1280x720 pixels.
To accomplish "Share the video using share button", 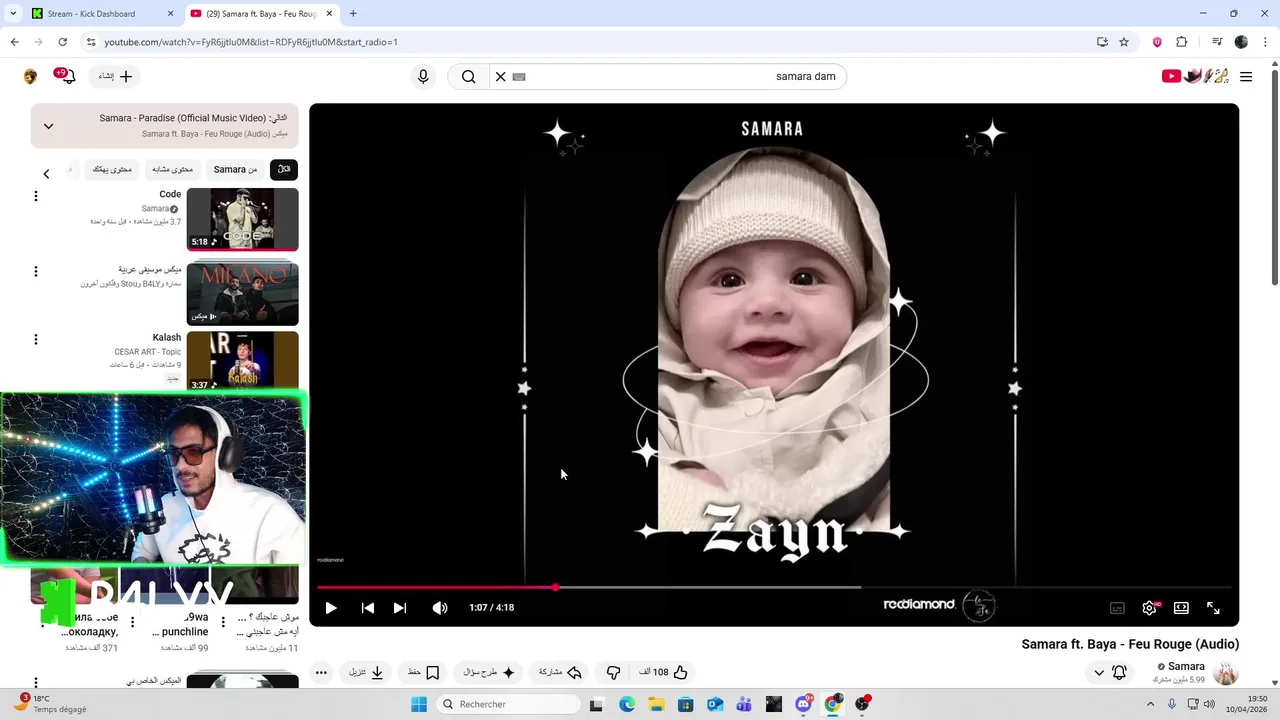I will (x=561, y=673).
